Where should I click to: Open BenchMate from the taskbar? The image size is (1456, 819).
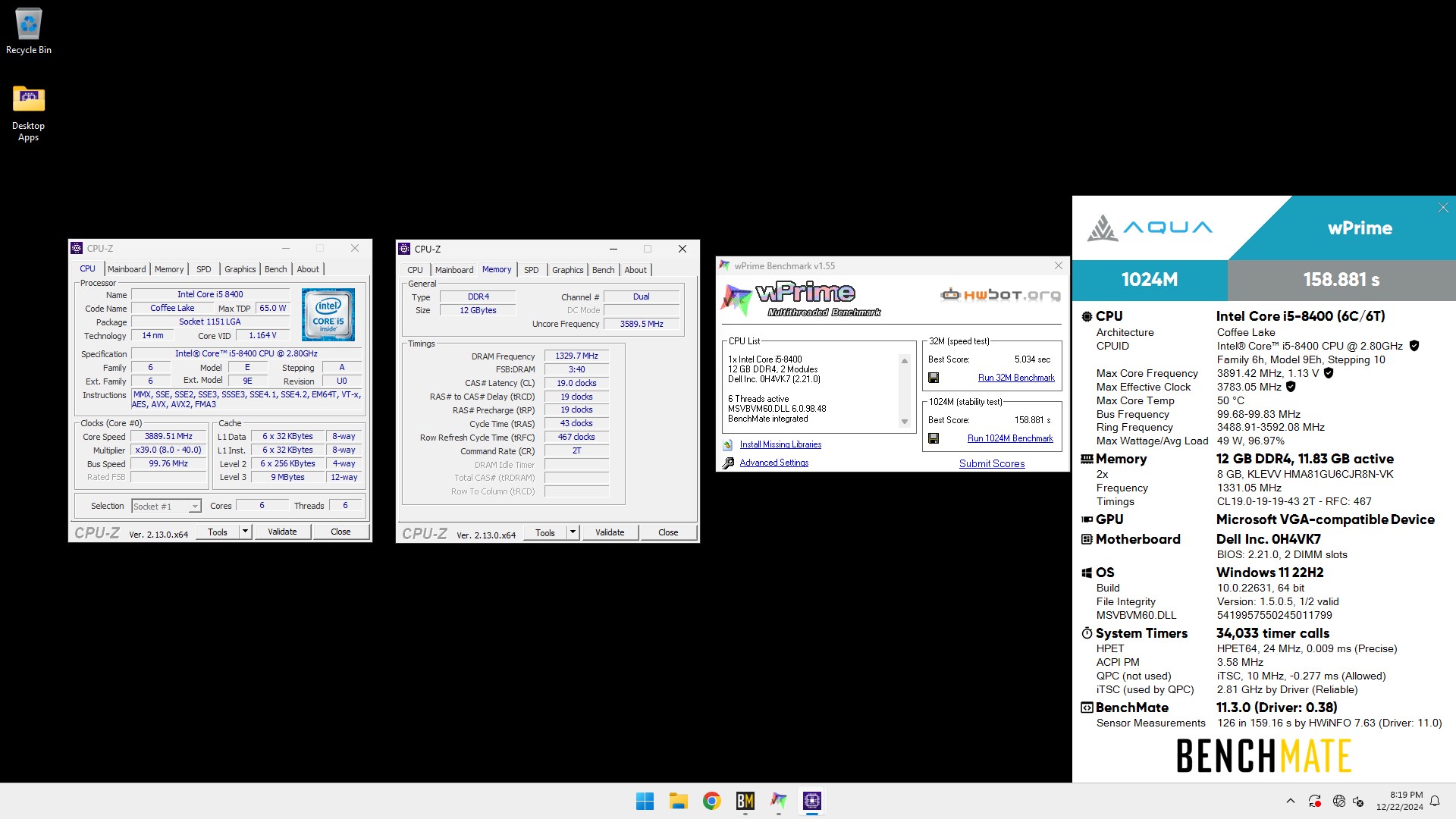[745, 801]
